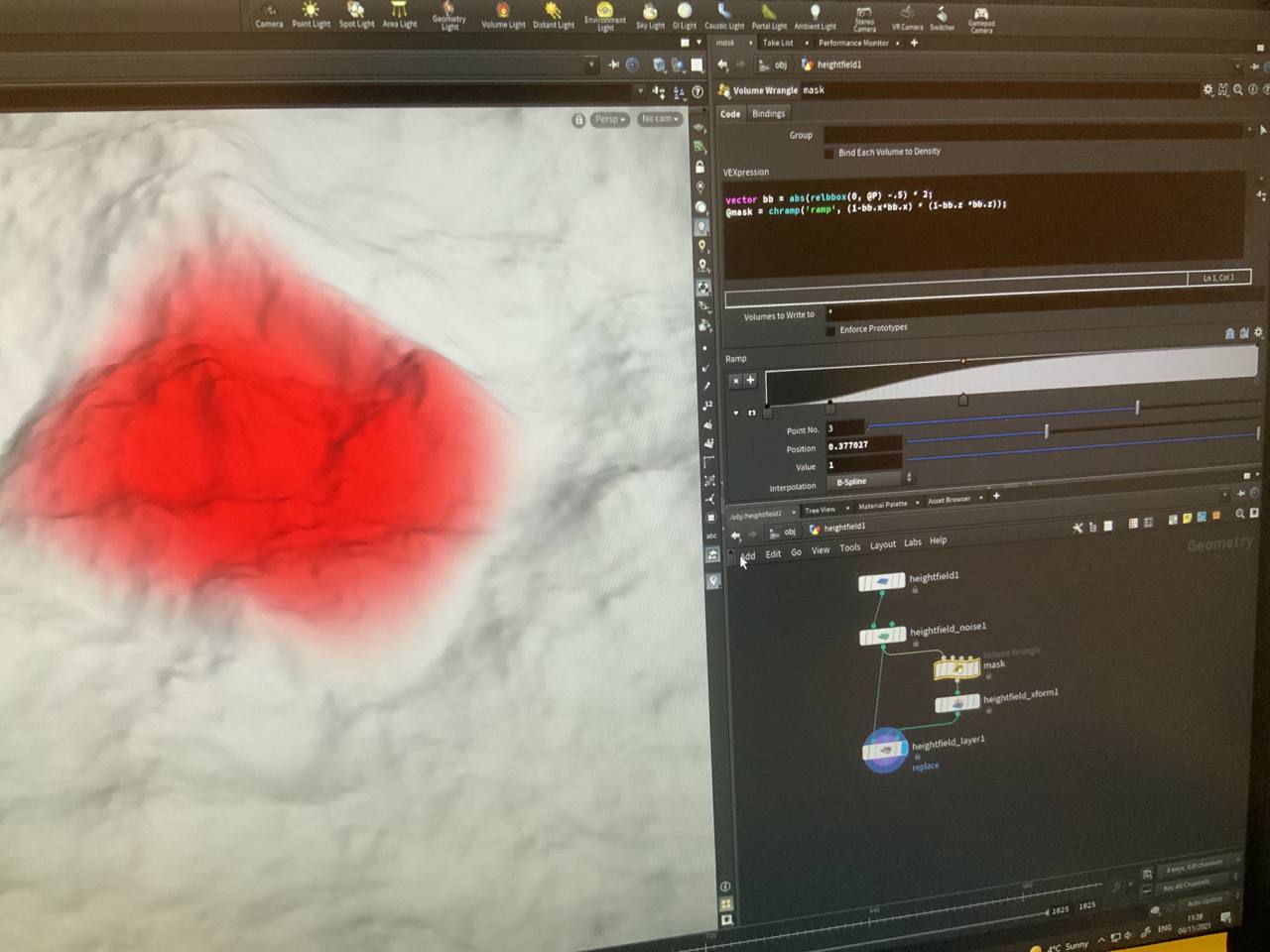This screenshot has height=952, width=1270.
Task: Open network editor wrench tools icon
Action: (x=1078, y=528)
